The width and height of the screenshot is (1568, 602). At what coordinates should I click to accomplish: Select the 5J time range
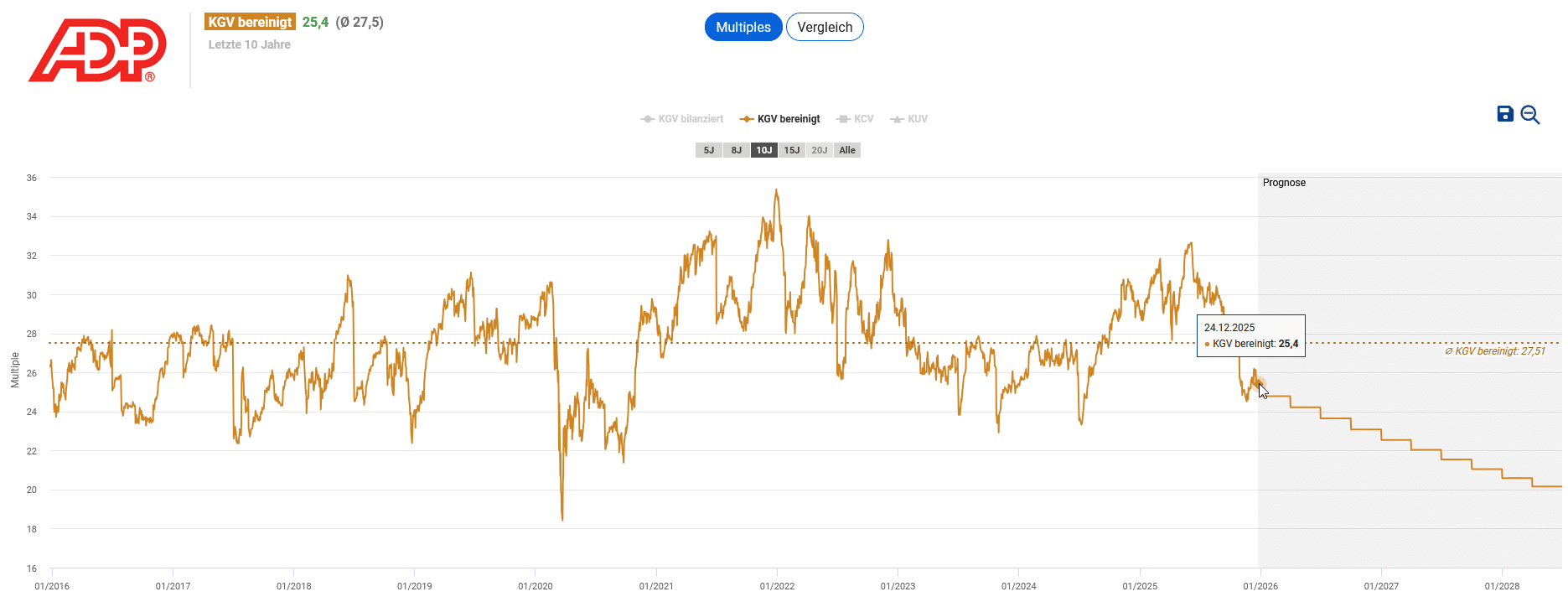(x=709, y=150)
